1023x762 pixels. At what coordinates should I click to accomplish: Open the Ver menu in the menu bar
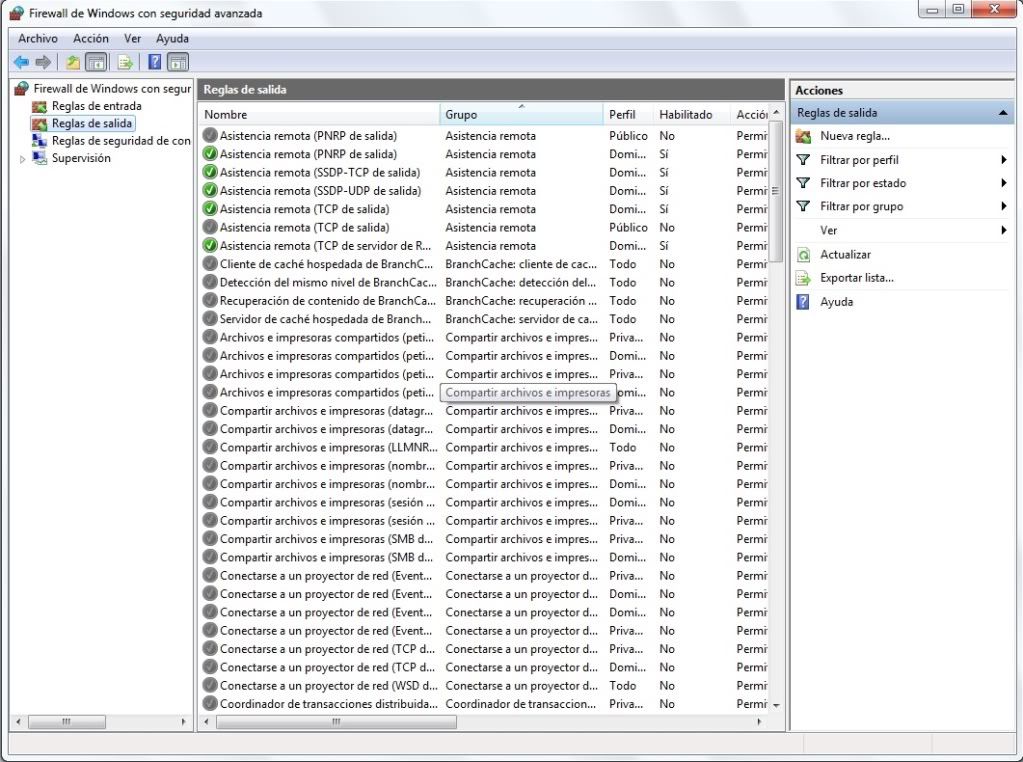pos(132,38)
